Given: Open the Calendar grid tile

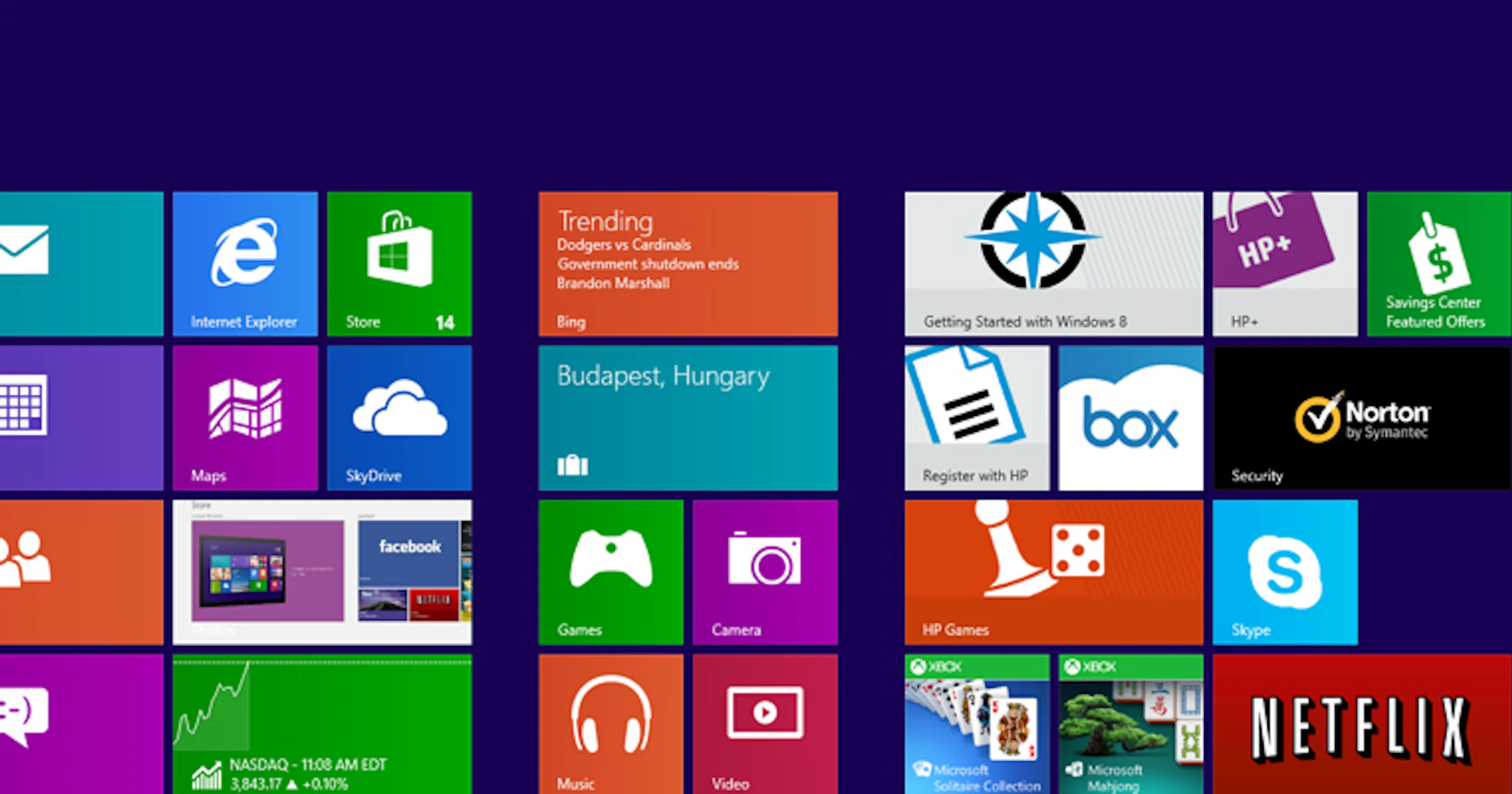Looking at the screenshot, I should [x=81, y=418].
